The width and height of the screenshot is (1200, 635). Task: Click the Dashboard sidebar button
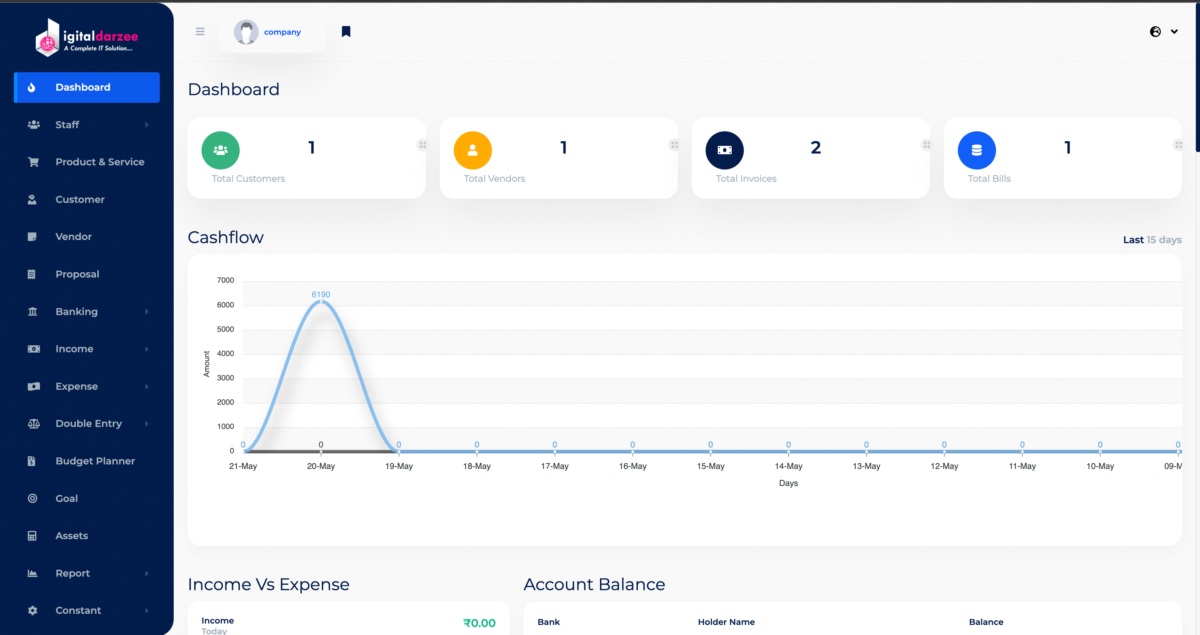pos(87,88)
